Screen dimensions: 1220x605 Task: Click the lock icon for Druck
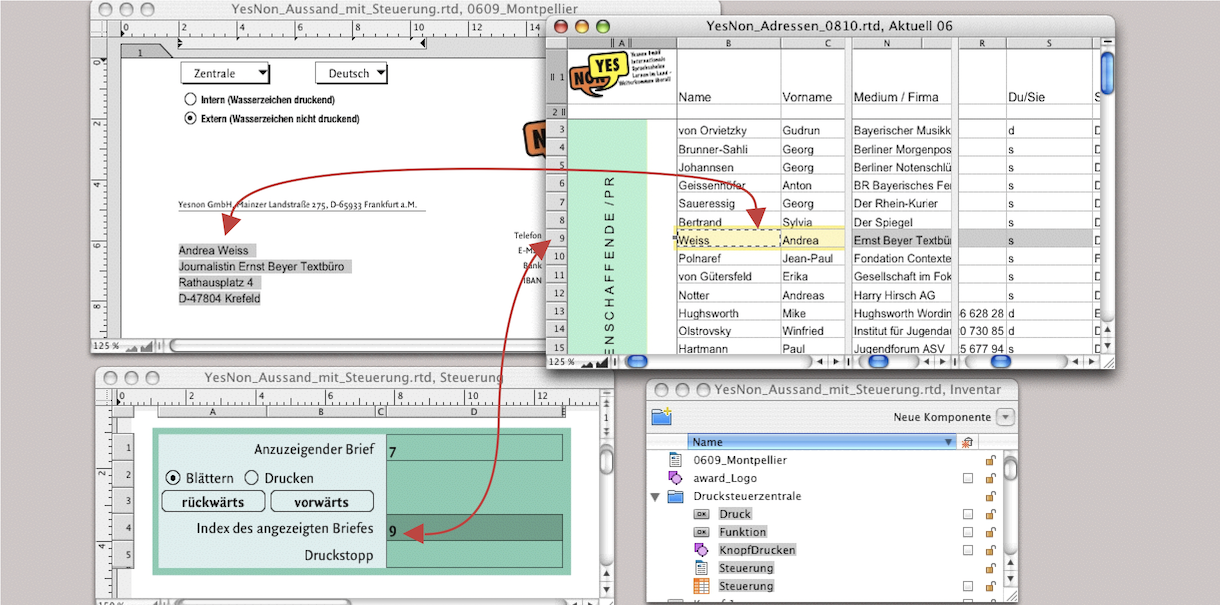click(991, 514)
